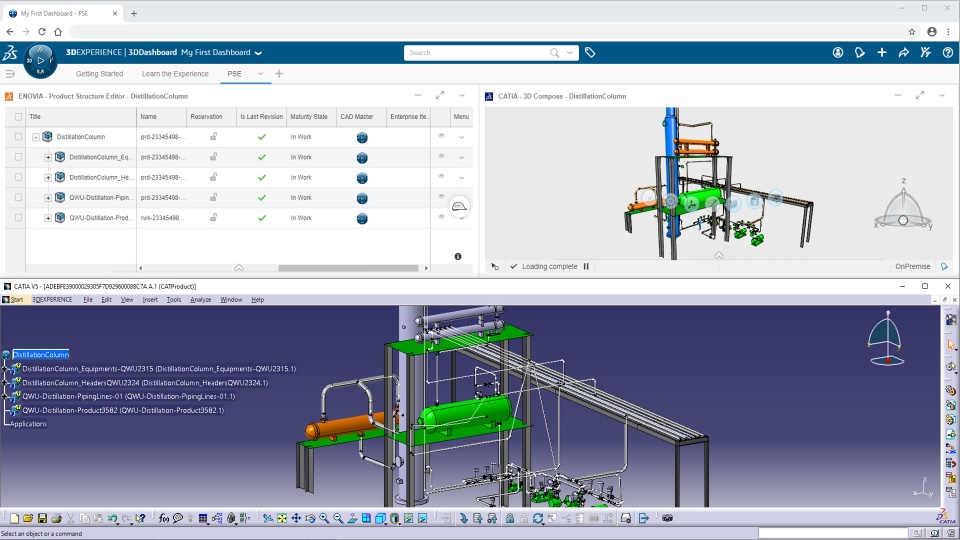Open the CATIA Analyze menu
The width and height of the screenshot is (960, 540).
click(200, 300)
